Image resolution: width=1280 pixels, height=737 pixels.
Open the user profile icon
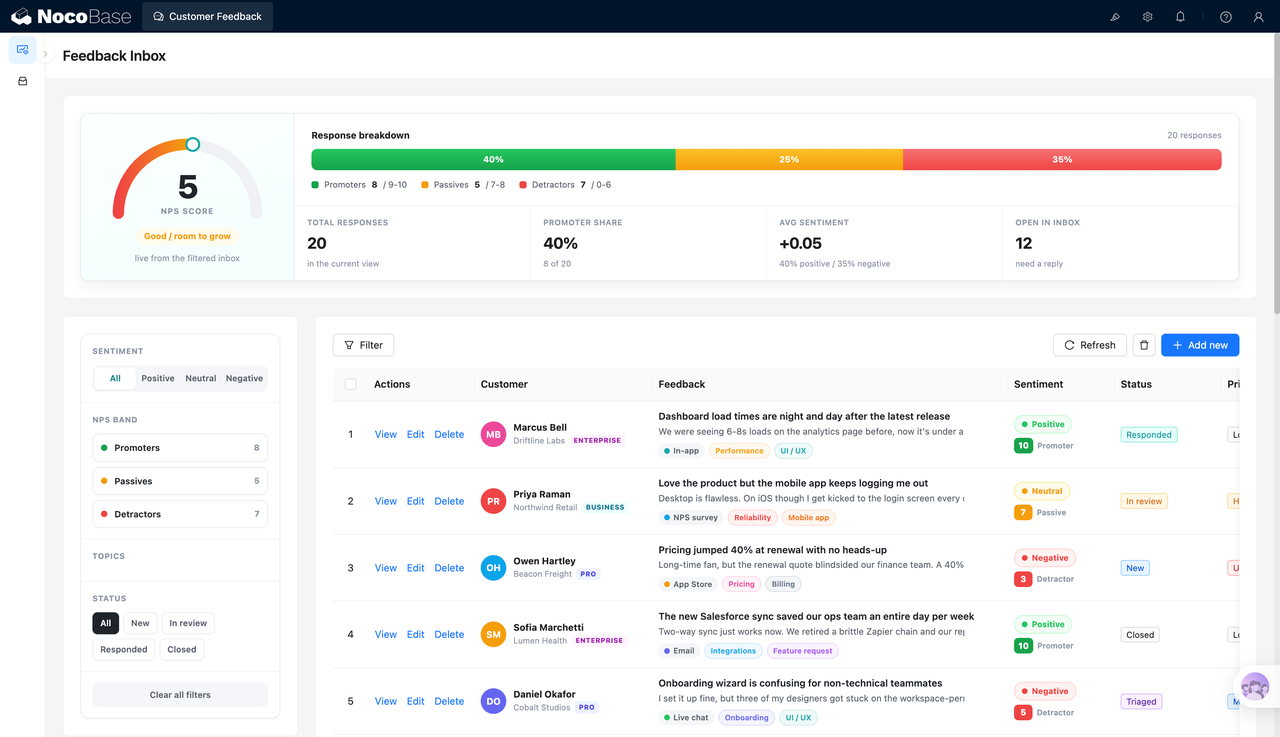point(1259,17)
